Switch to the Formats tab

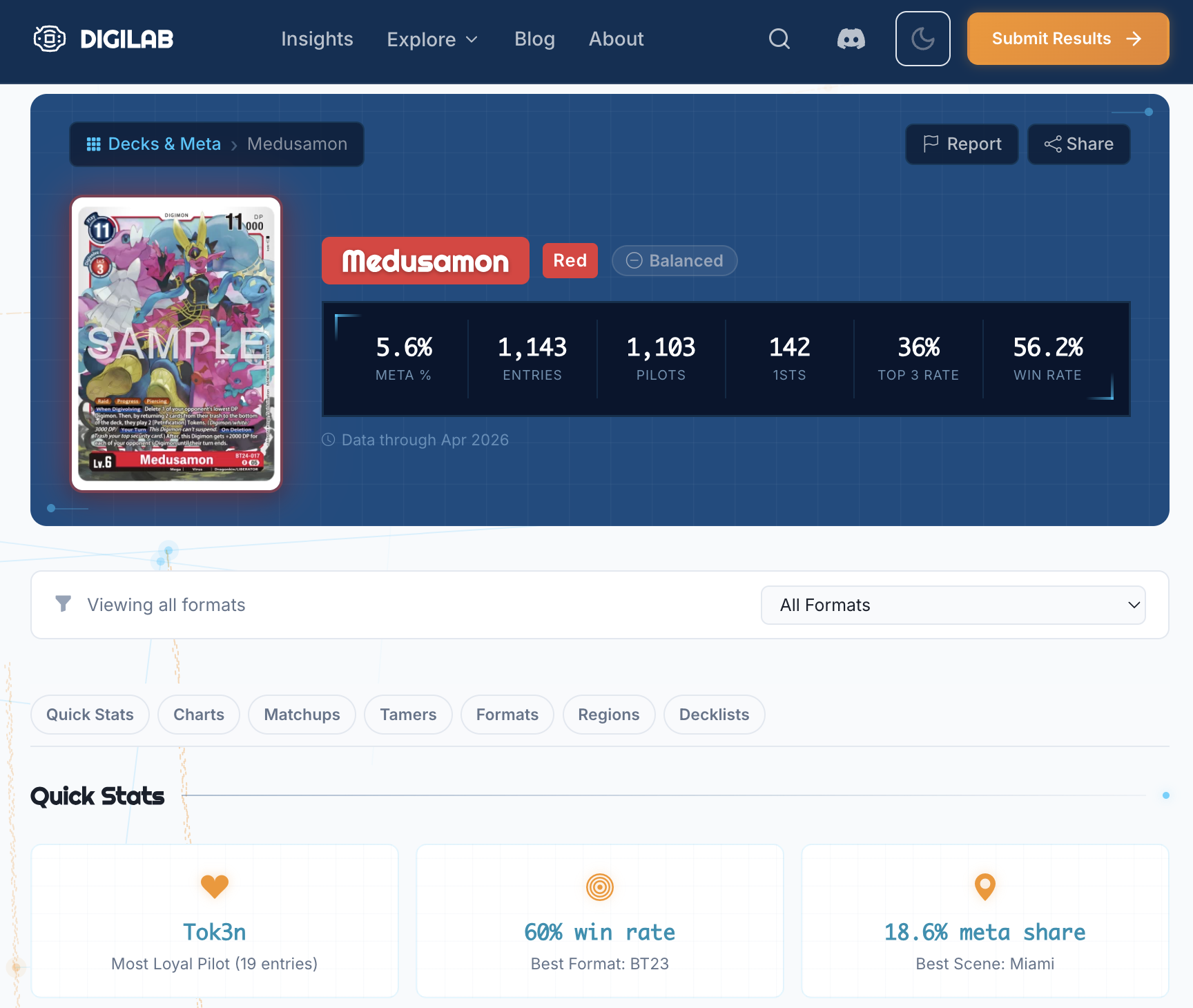click(507, 715)
